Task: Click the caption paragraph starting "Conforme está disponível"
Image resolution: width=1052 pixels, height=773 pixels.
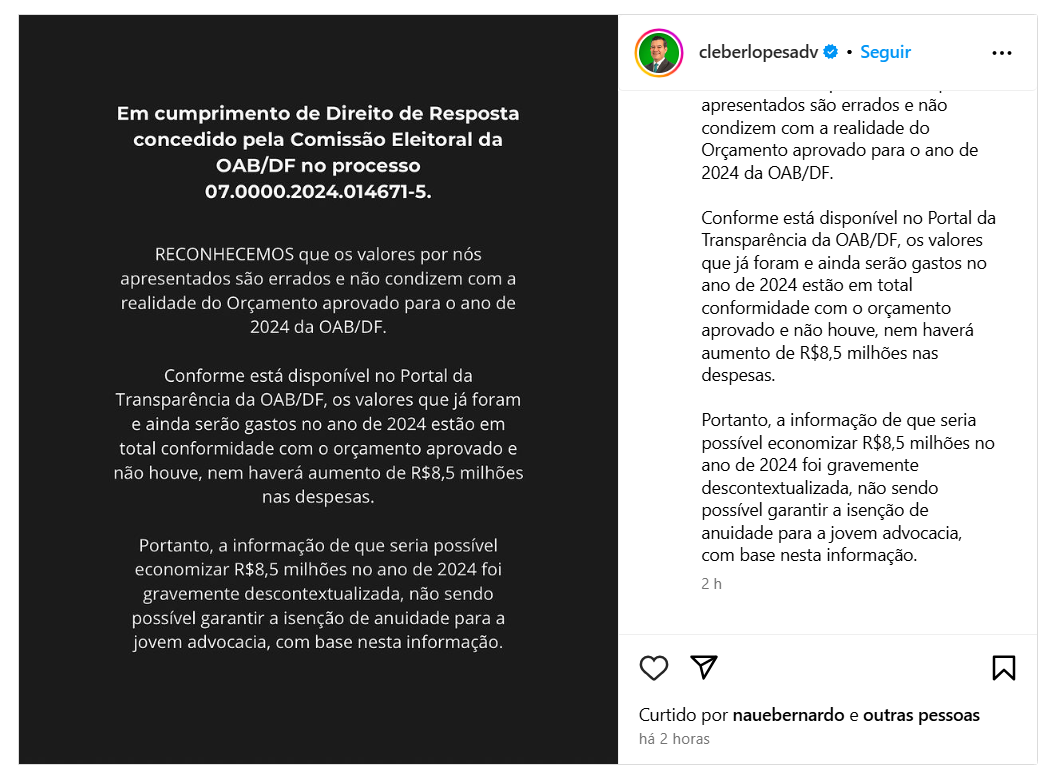Action: click(849, 296)
